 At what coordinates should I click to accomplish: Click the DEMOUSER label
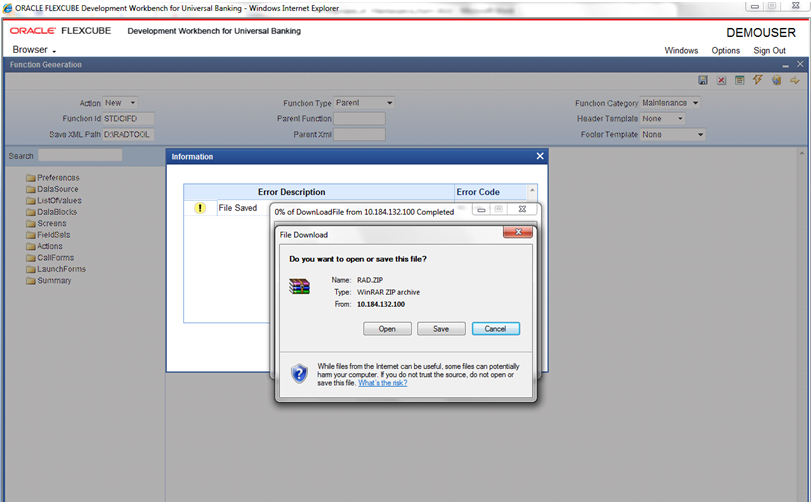click(761, 33)
